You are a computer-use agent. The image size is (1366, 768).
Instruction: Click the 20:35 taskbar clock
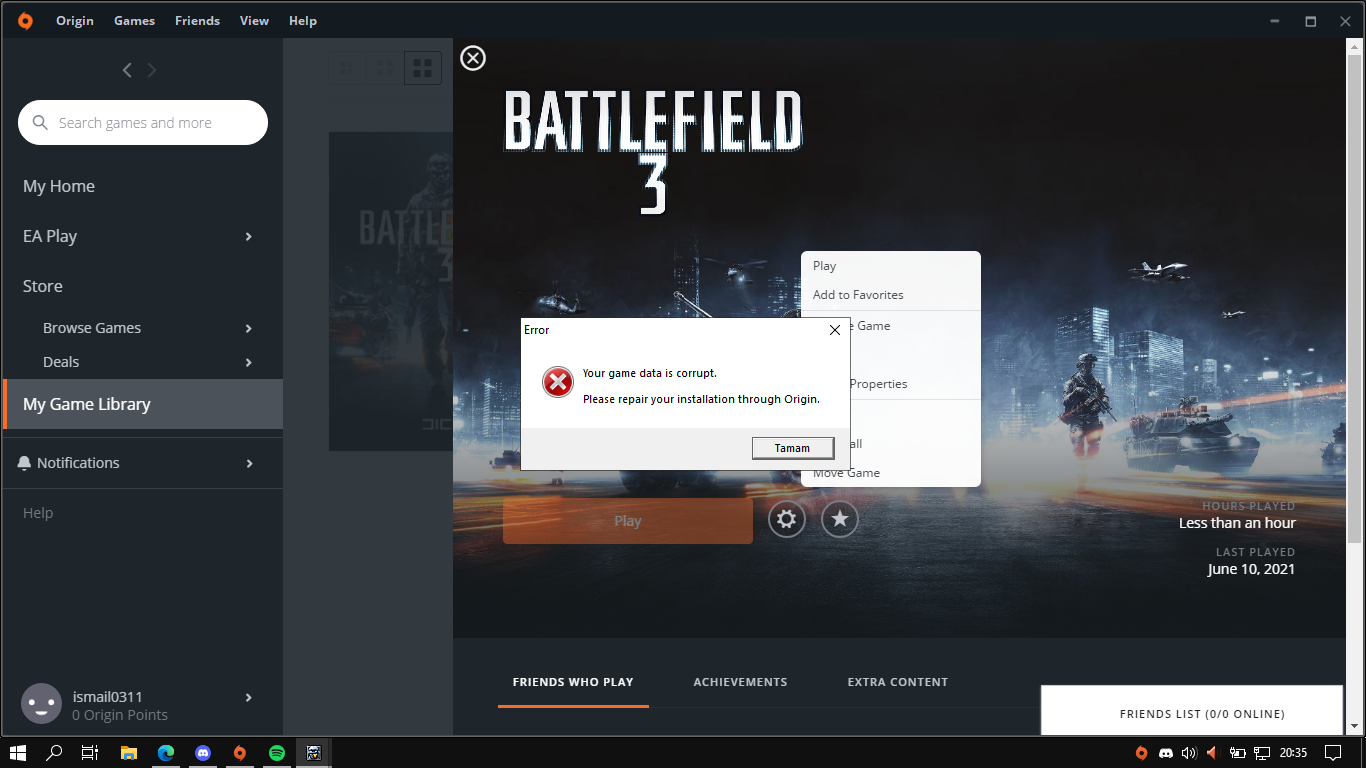click(x=1293, y=753)
